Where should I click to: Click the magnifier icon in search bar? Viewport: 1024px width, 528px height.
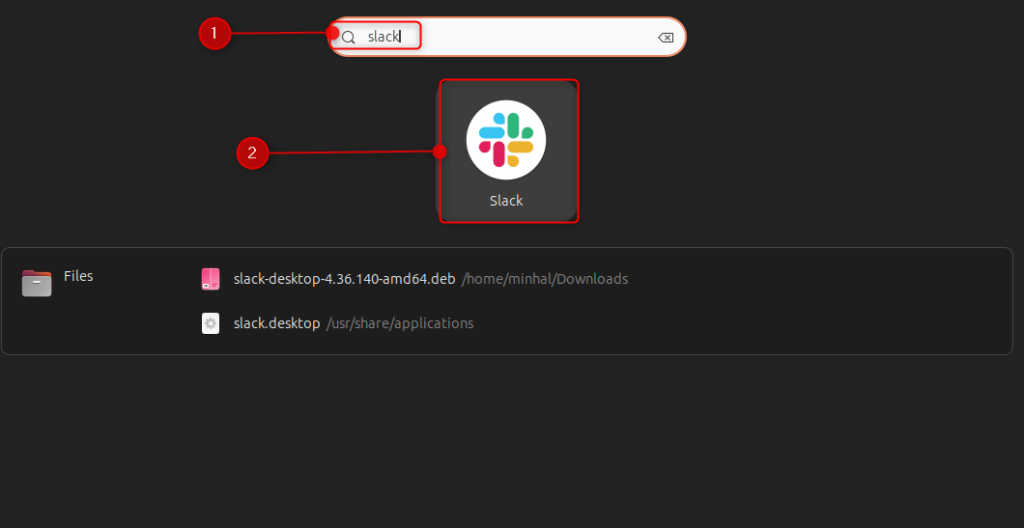pos(349,37)
